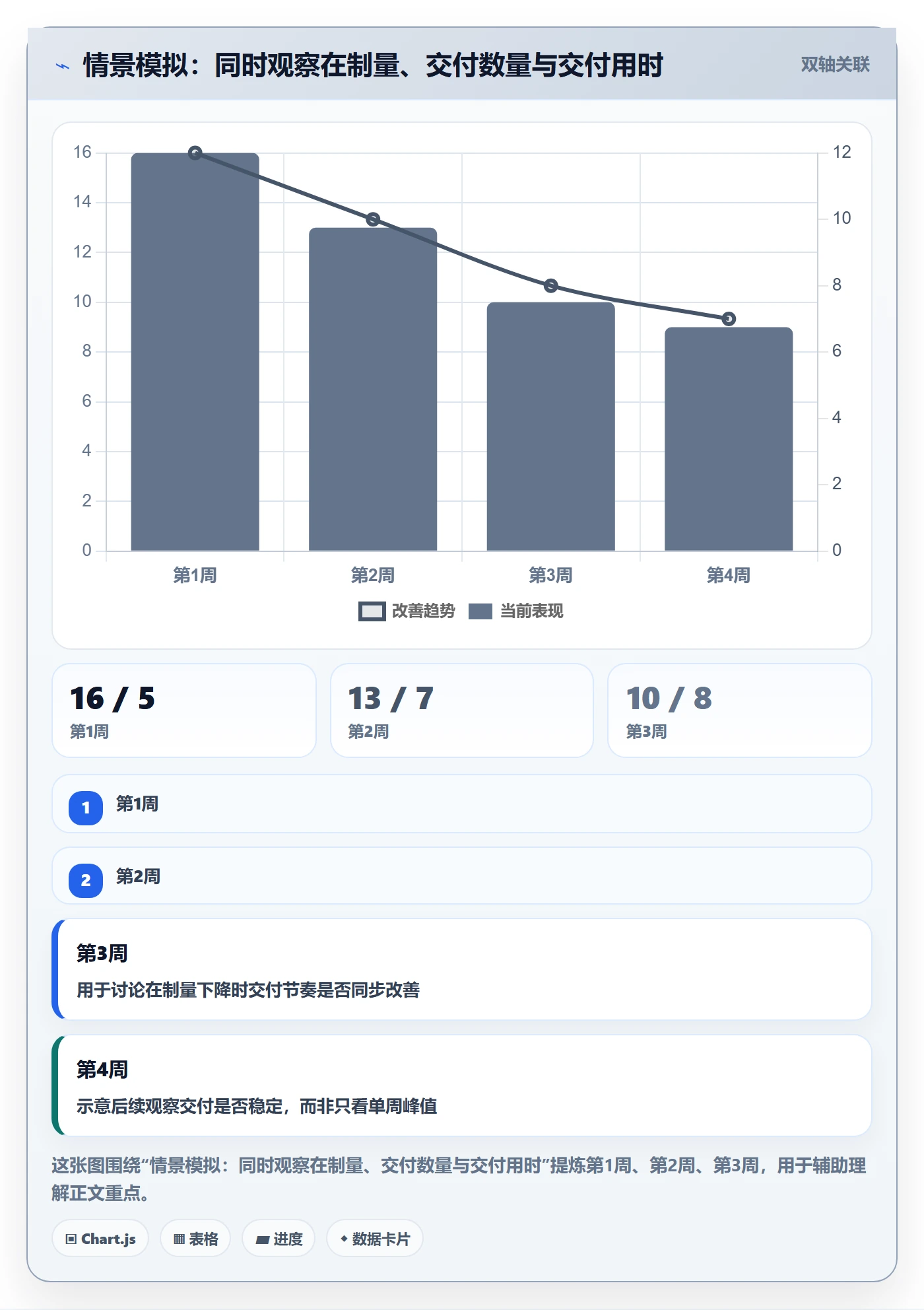The image size is (924, 1310).
Task: Click the 第3周 x-axis label under the chart
Action: coord(551,575)
